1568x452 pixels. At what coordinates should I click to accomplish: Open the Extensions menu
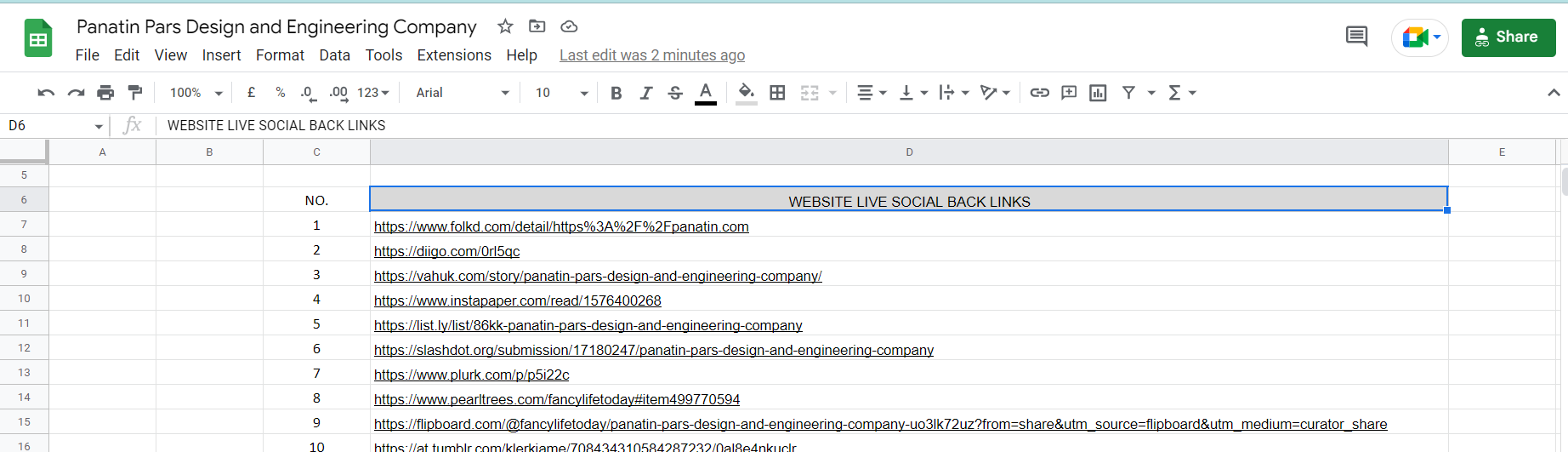(x=454, y=55)
